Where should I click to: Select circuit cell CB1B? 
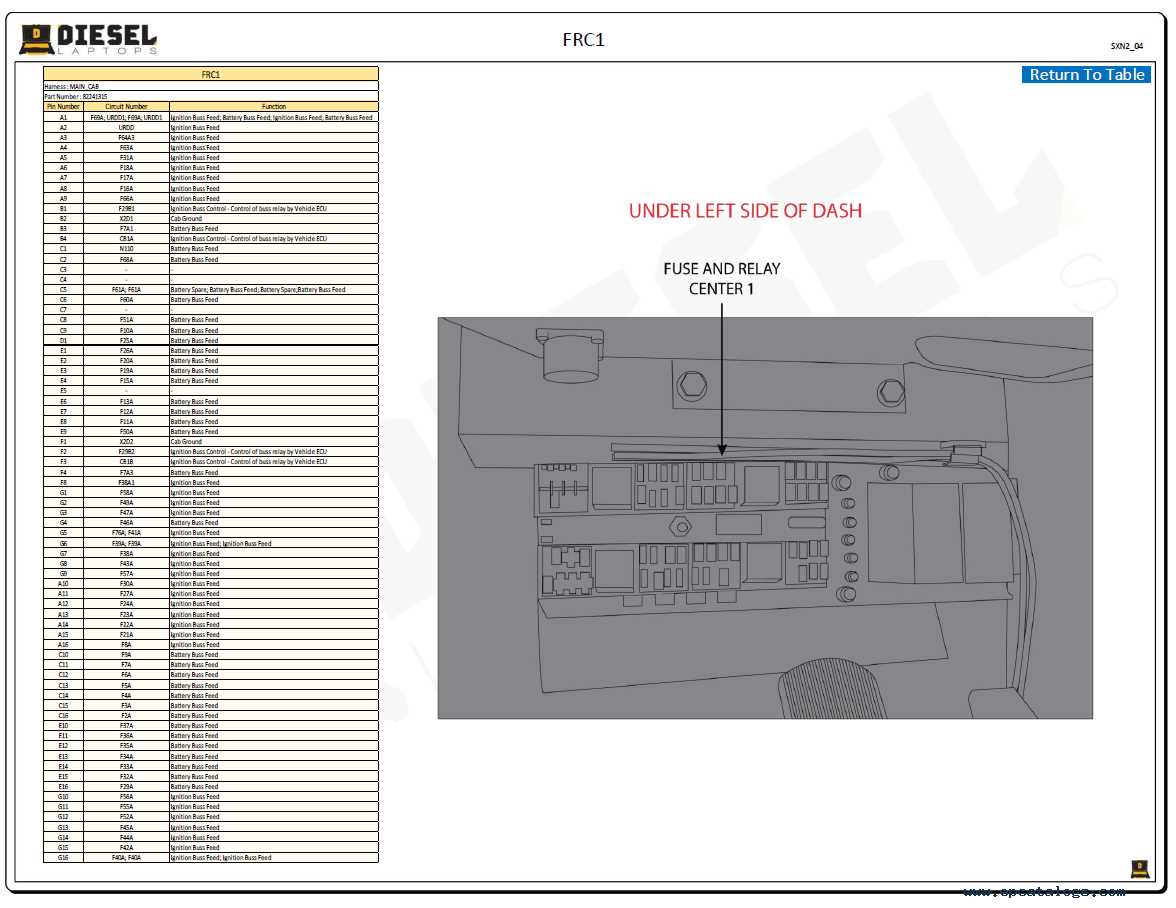coord(126,462)
